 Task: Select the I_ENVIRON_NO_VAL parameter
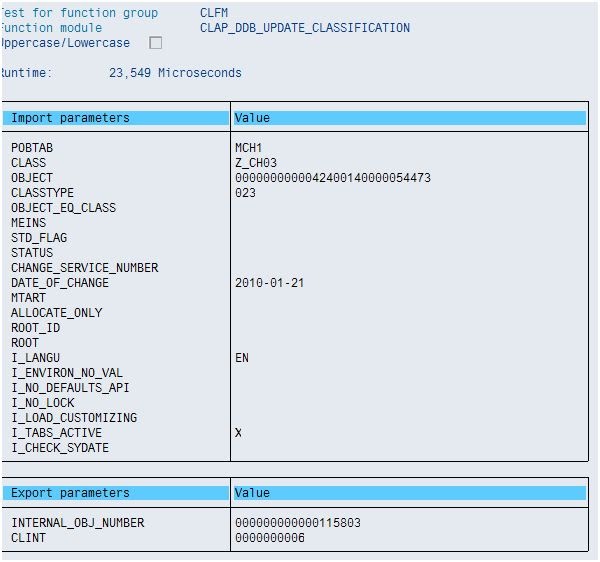tap(67, 373)
